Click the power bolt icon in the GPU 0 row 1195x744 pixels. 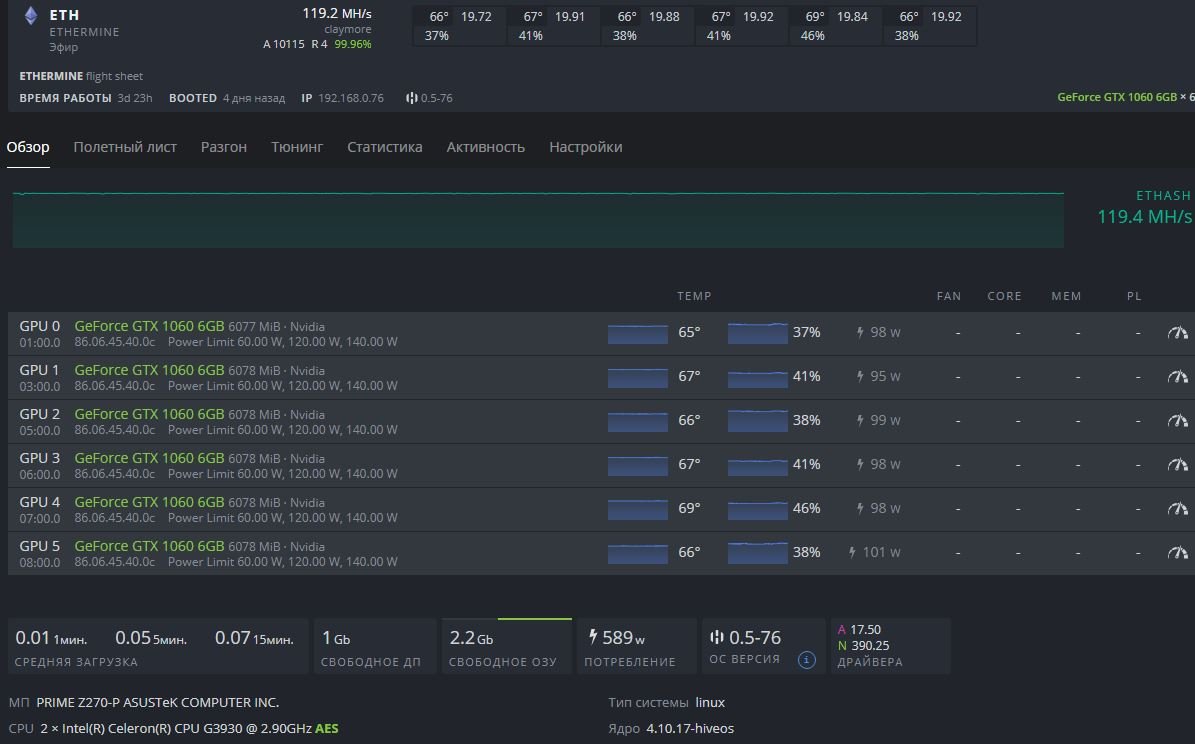860,332
